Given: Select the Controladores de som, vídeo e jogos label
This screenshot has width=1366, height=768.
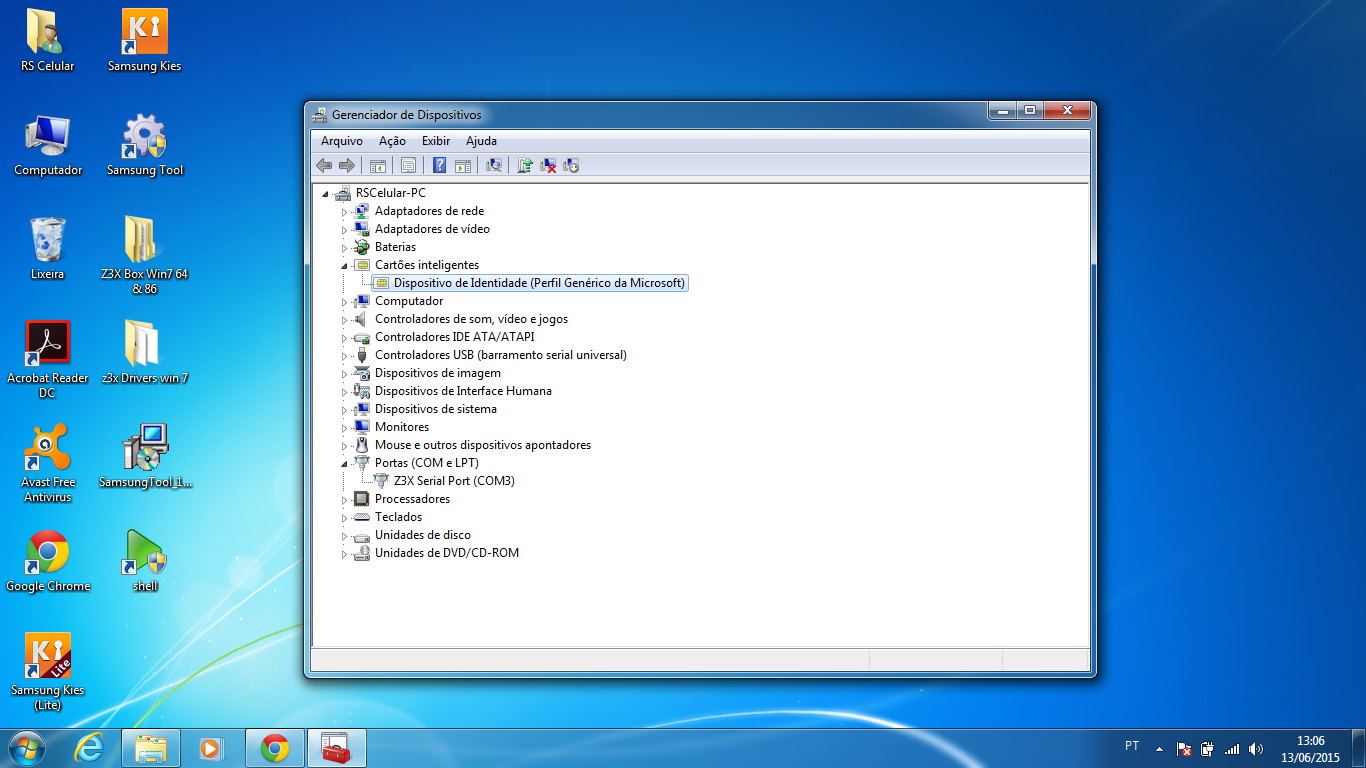Looking at the screenshot, I should coord(471,319).
